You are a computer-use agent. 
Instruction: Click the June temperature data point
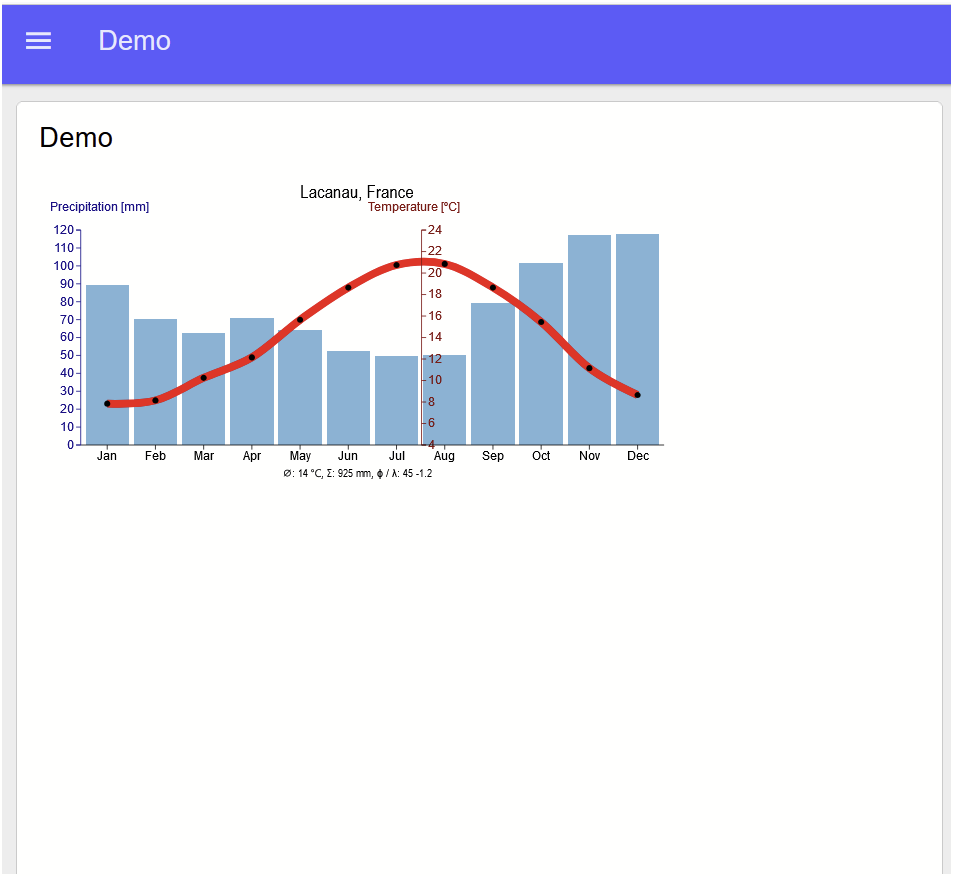pyautogui.click(x=348, y=288)
